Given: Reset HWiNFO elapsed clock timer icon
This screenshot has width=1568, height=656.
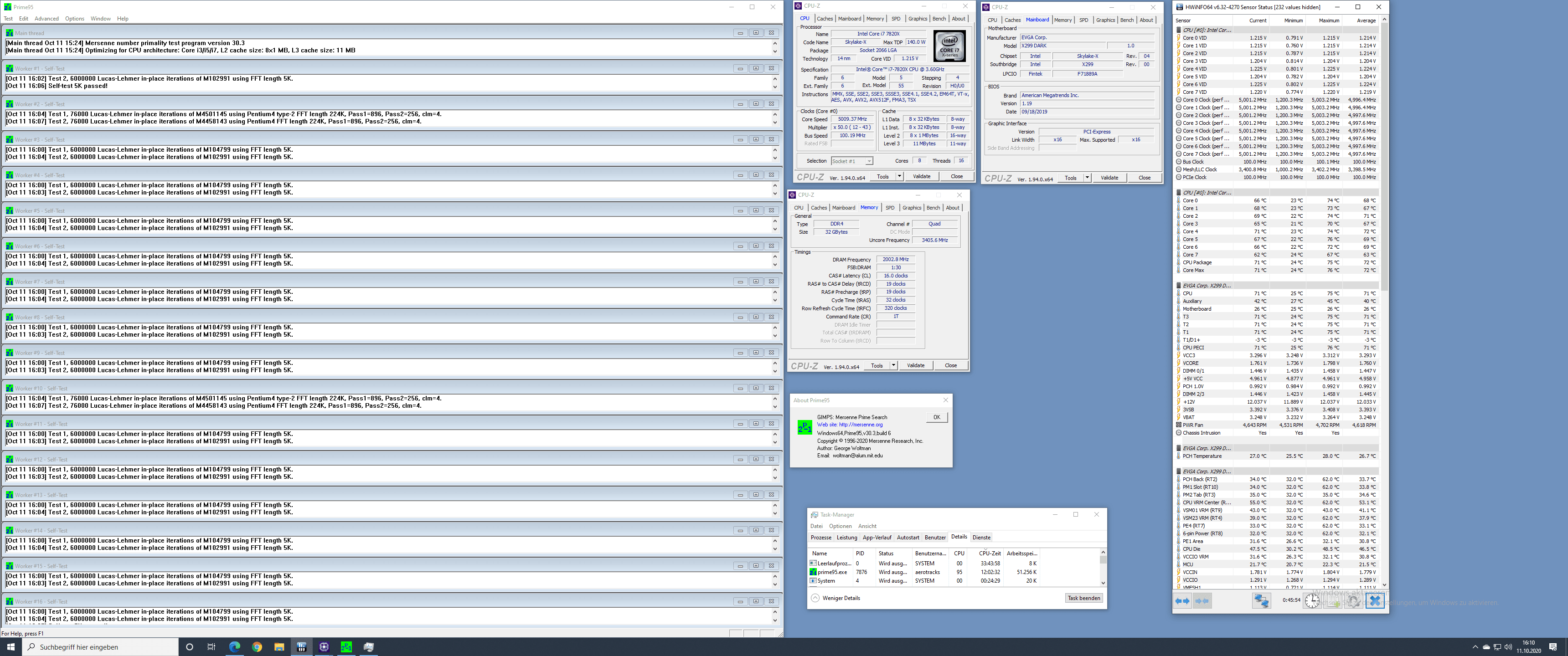Looking at the screenshot, I should (1312, 600).
